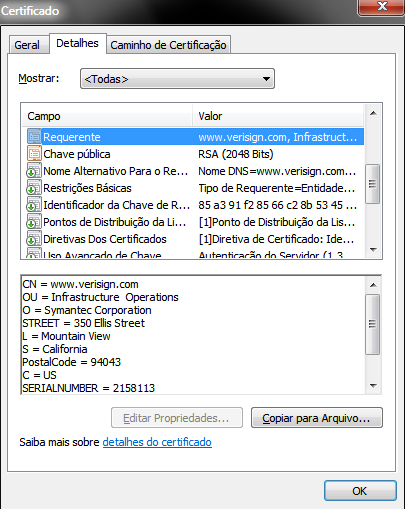Click the field list scroll down arrow
This screenshot has height=509, width=405.
coord(373,250)
